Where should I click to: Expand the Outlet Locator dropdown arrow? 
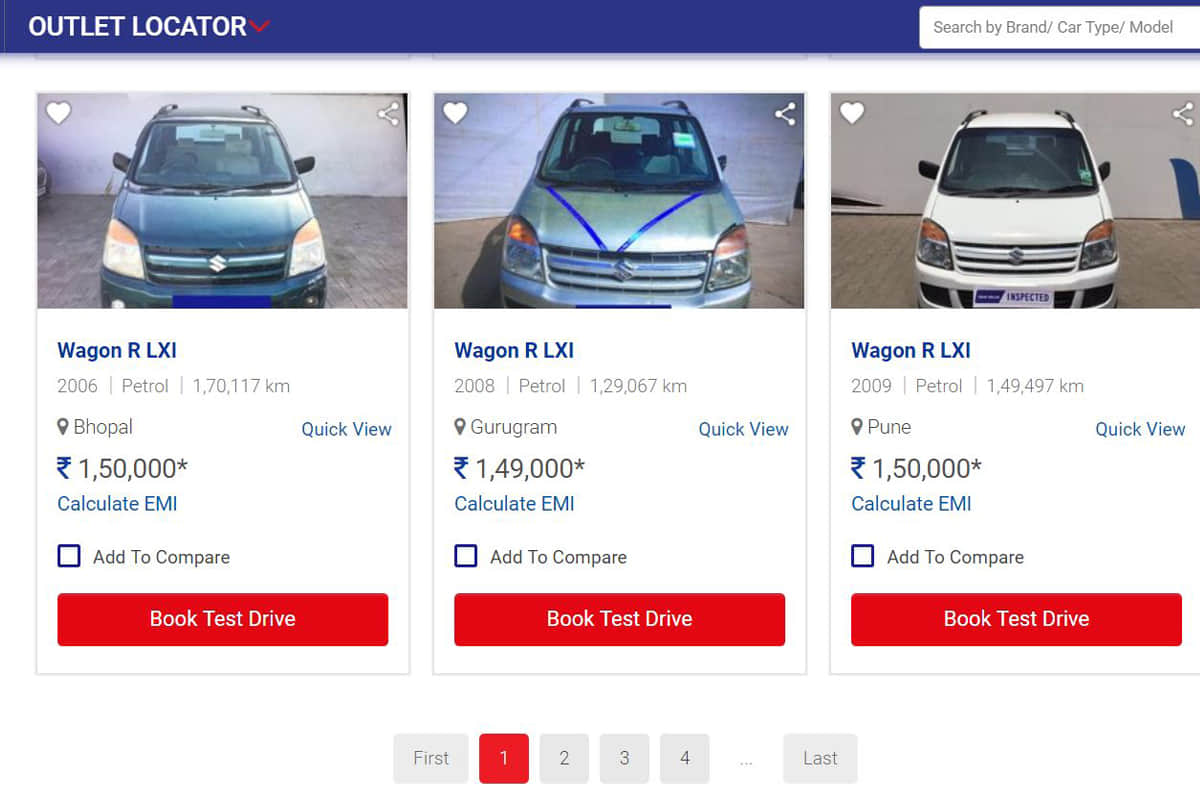(x=259, y=27)
